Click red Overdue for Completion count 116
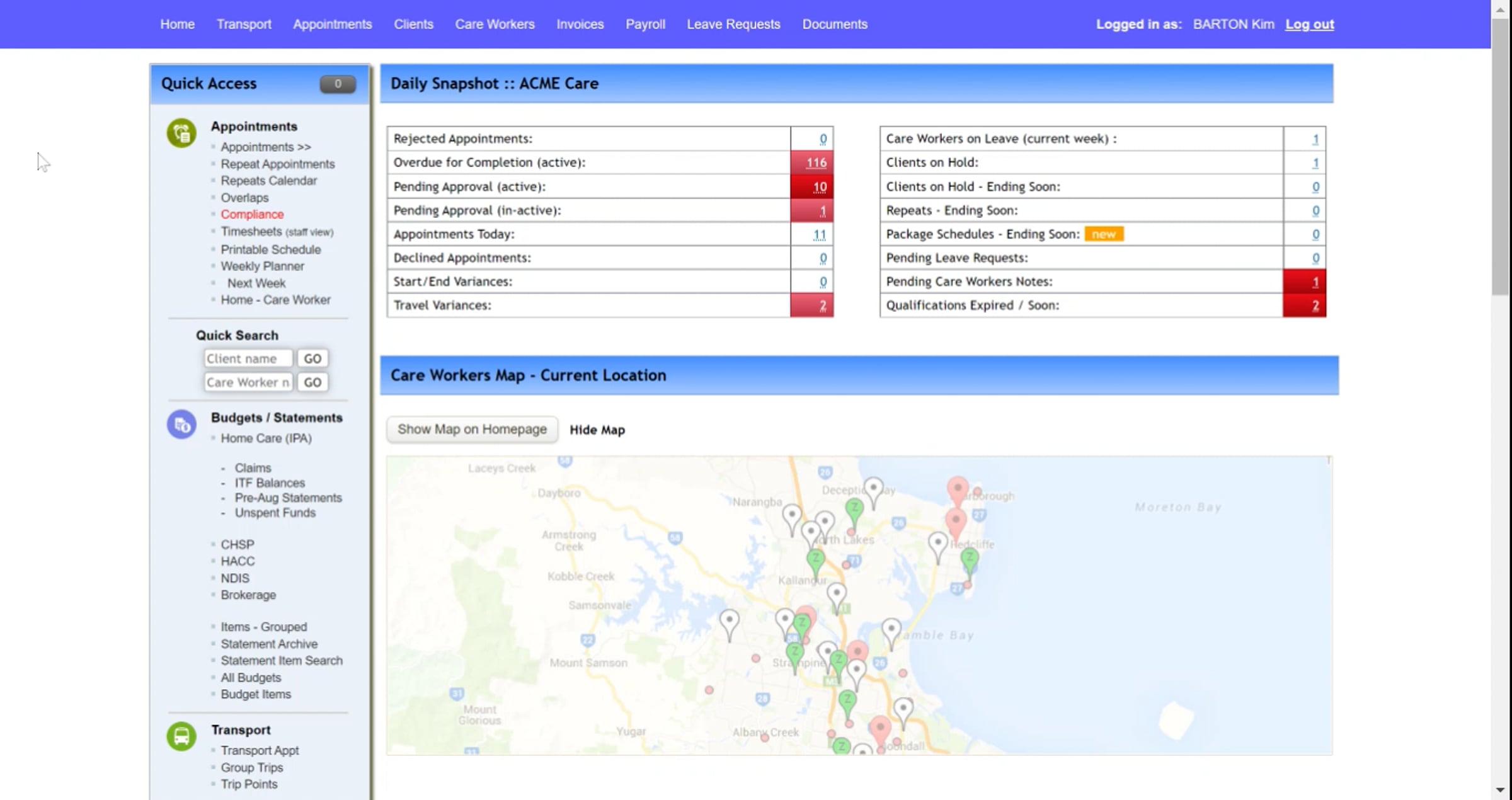The image size is (1512, 800). 815,163
